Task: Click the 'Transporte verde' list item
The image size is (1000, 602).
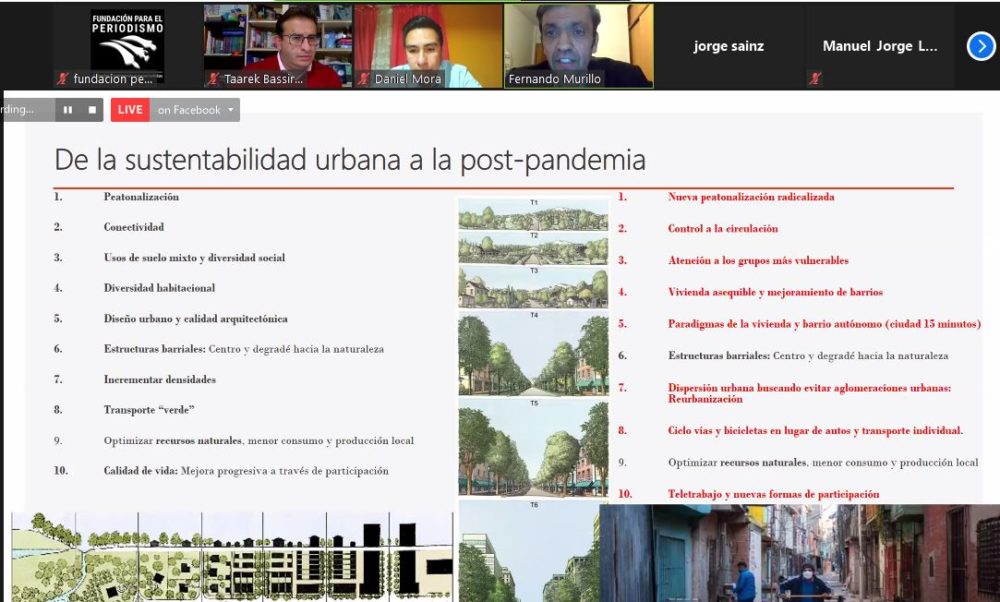Action: pos(149,410)
